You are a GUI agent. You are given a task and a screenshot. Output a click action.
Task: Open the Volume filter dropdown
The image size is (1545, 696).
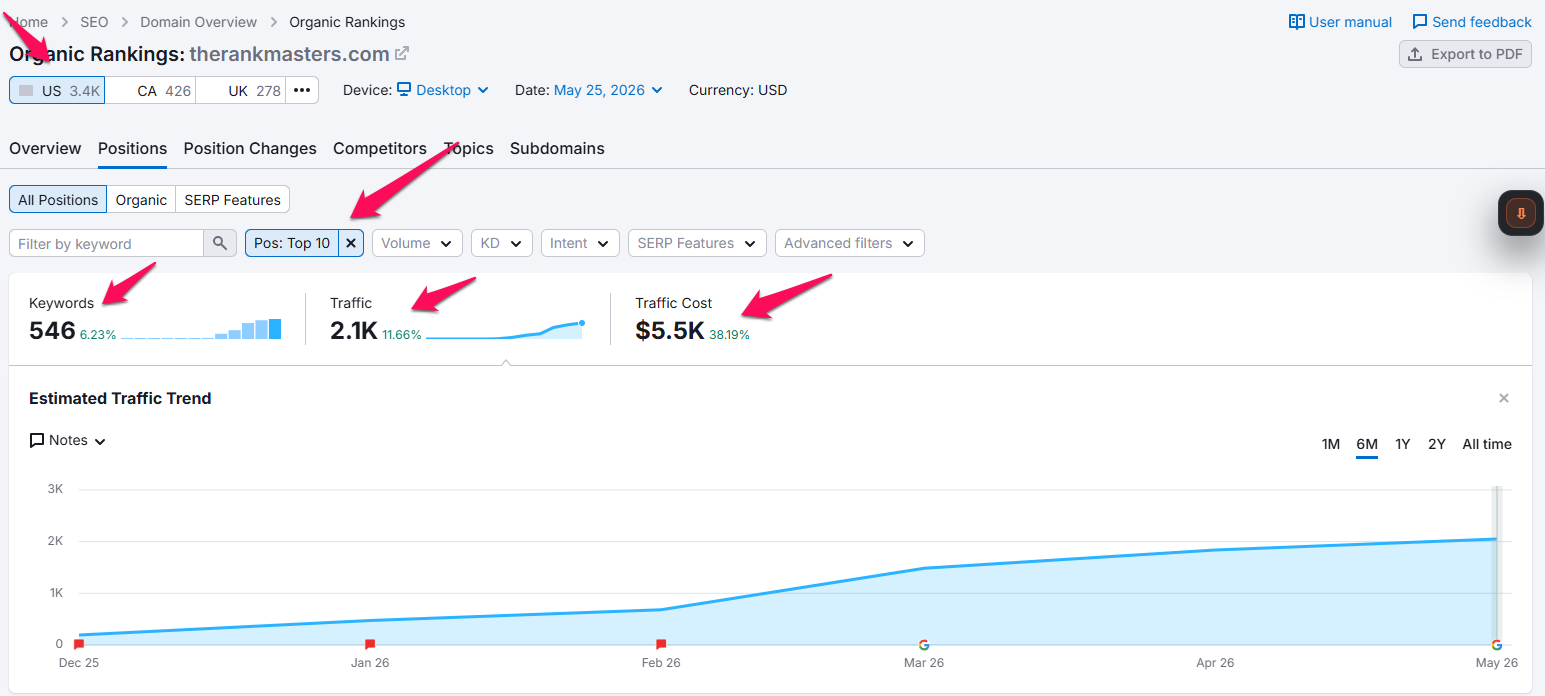click(x=417, y=243)
